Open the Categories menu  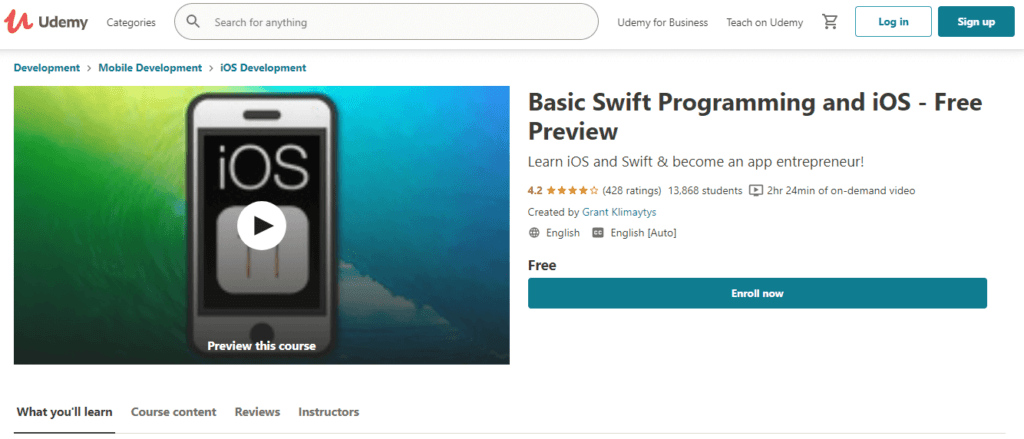tap(131, 22)
